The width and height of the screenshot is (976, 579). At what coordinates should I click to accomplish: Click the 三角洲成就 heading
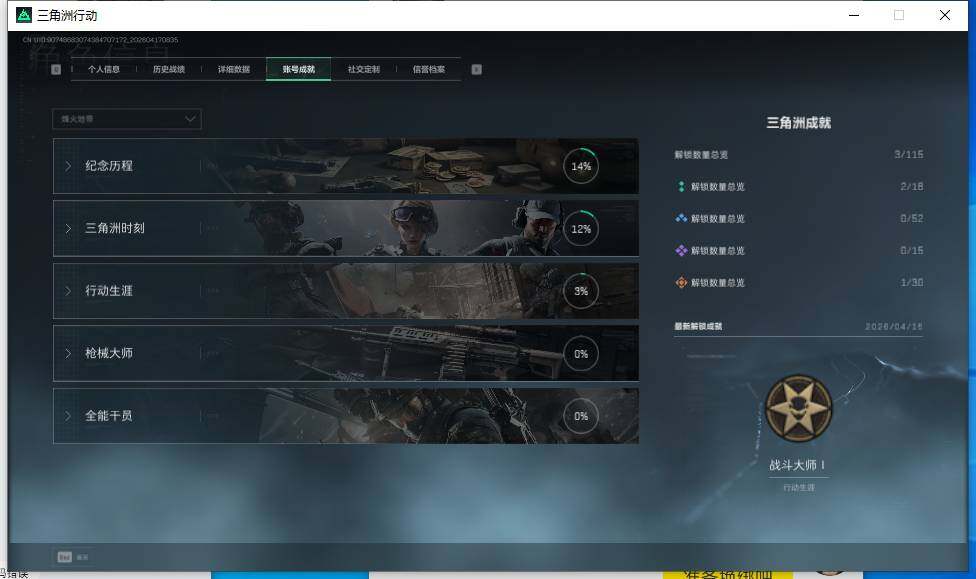point(799,123)
